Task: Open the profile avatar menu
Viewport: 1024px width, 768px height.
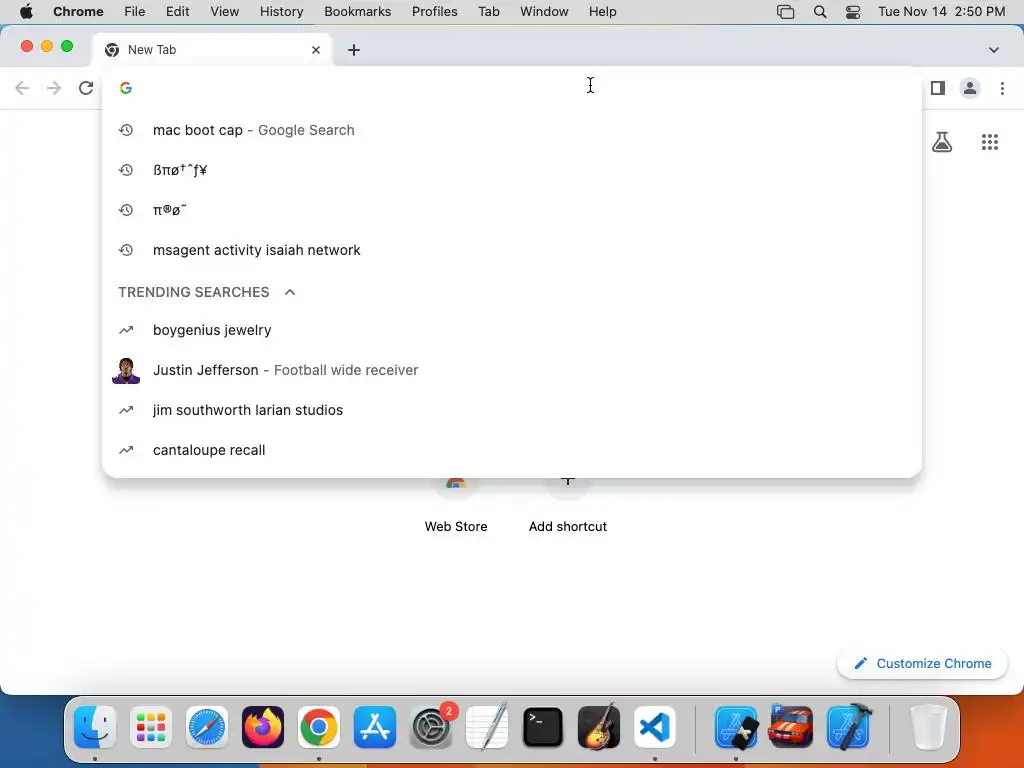Action: point(970,88)
